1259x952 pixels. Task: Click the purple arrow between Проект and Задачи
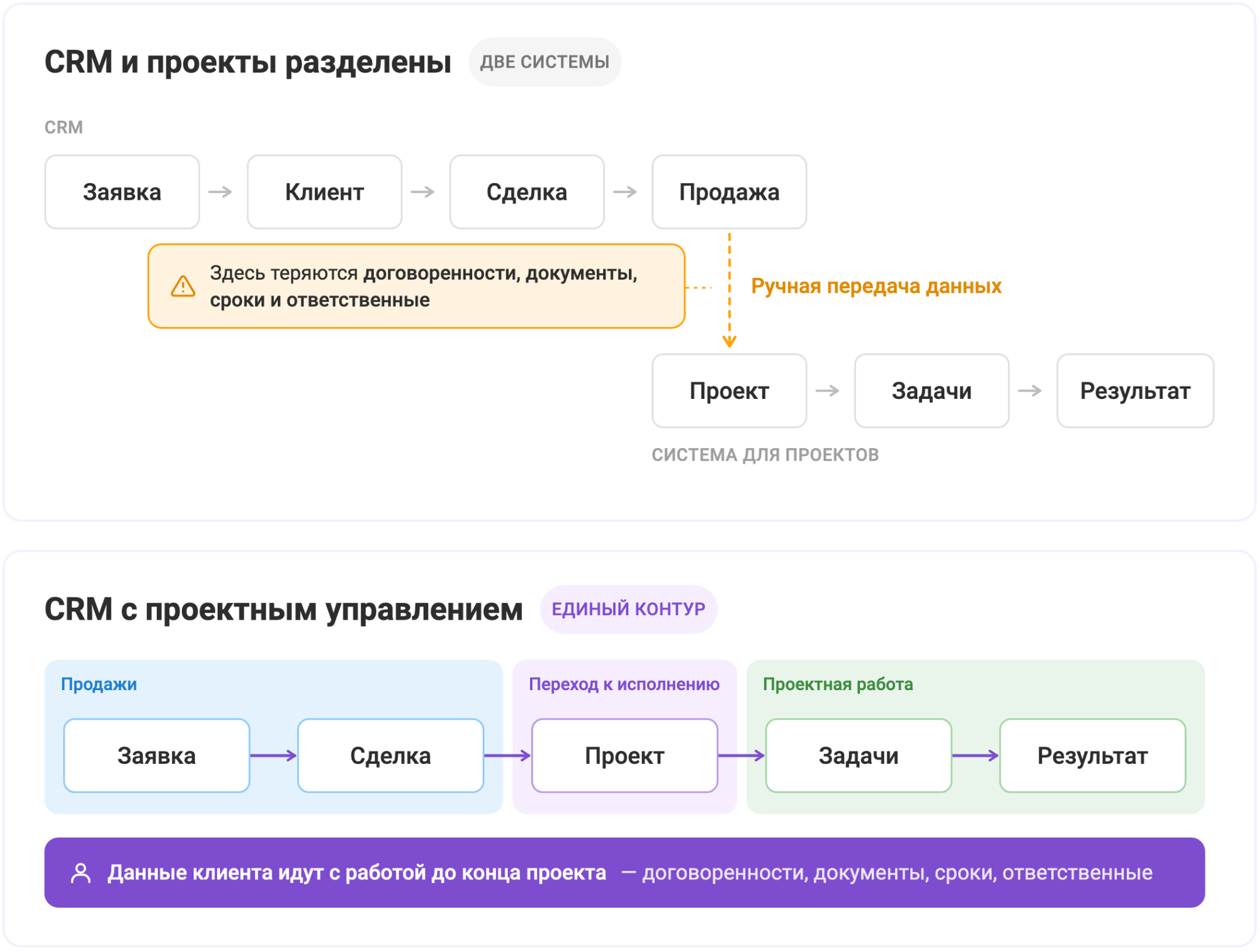[742, 755]
